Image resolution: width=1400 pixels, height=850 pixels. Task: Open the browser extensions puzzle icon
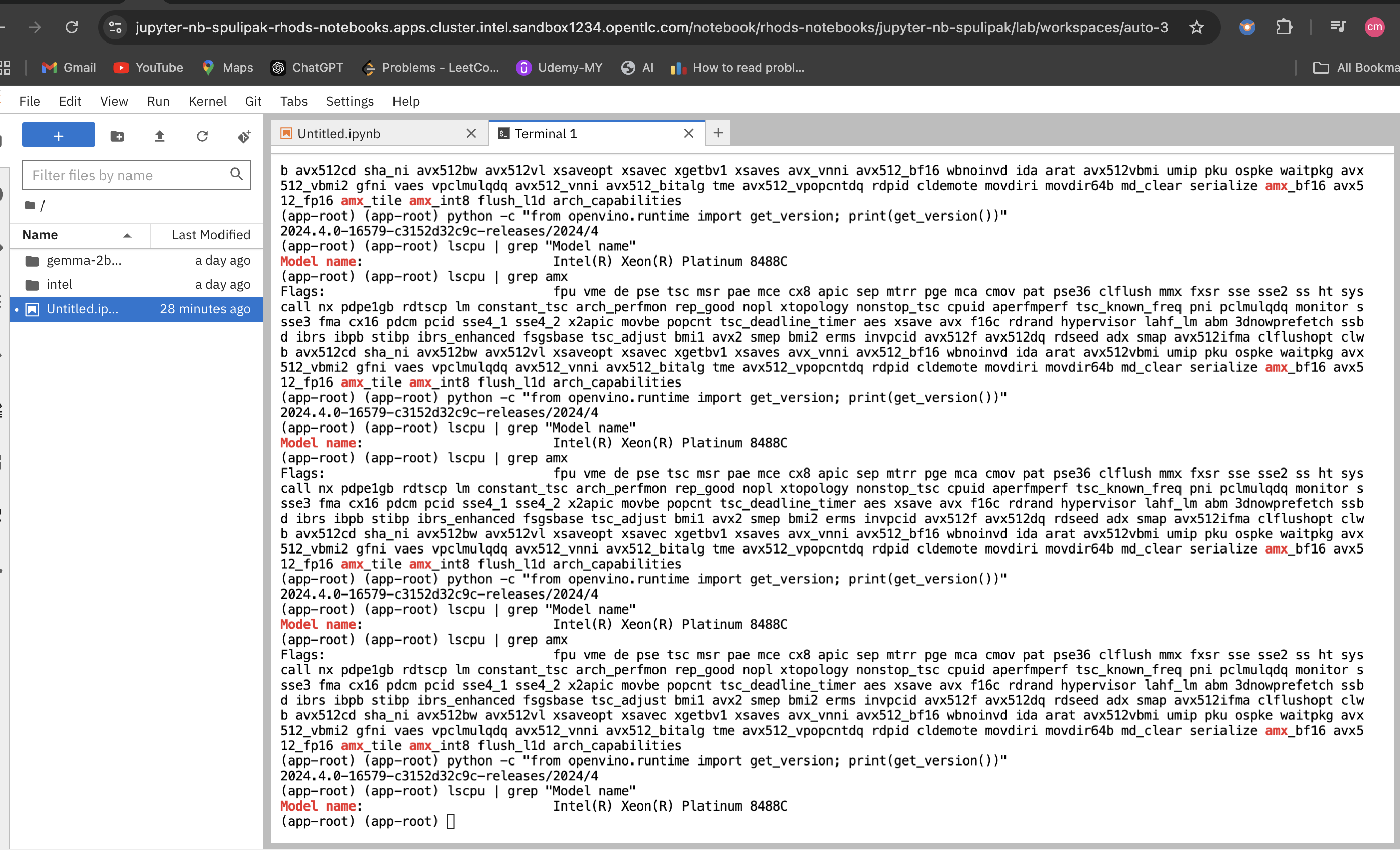point(1284,27)
